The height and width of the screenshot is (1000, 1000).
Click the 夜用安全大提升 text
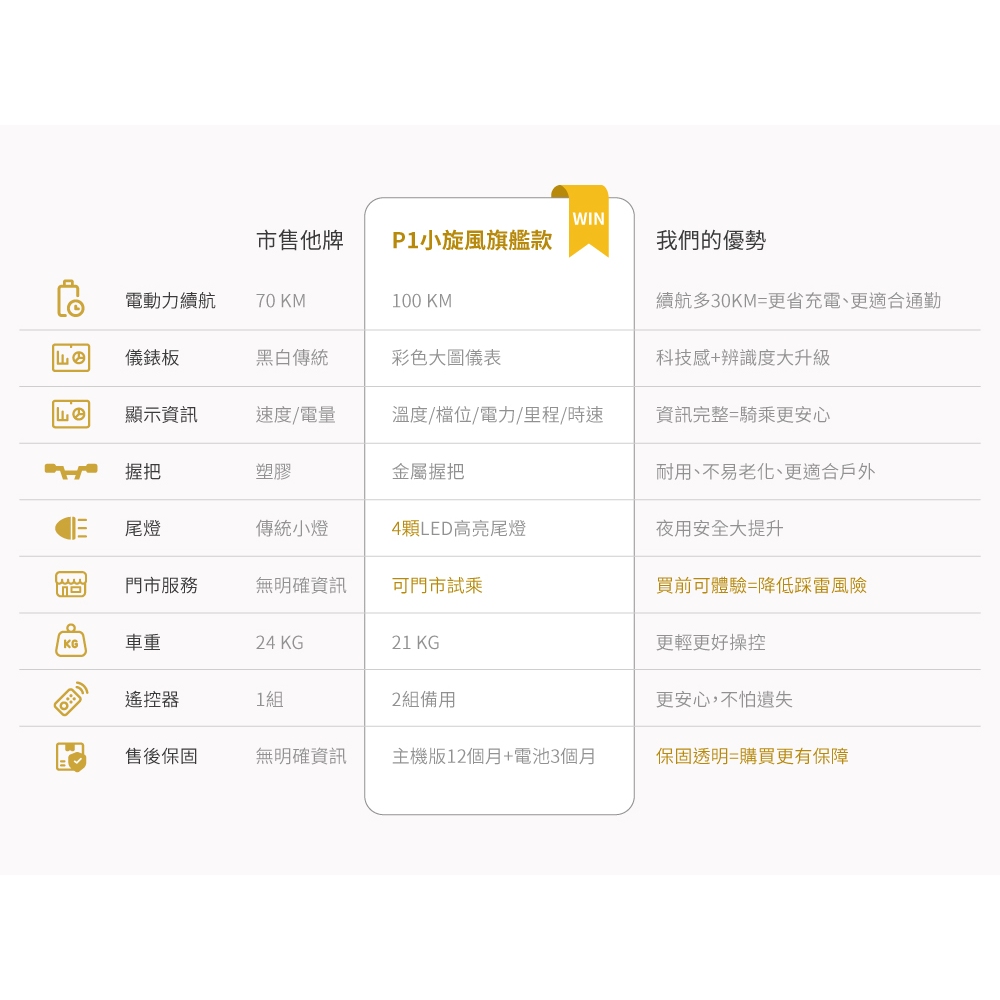tap(719, 528)
